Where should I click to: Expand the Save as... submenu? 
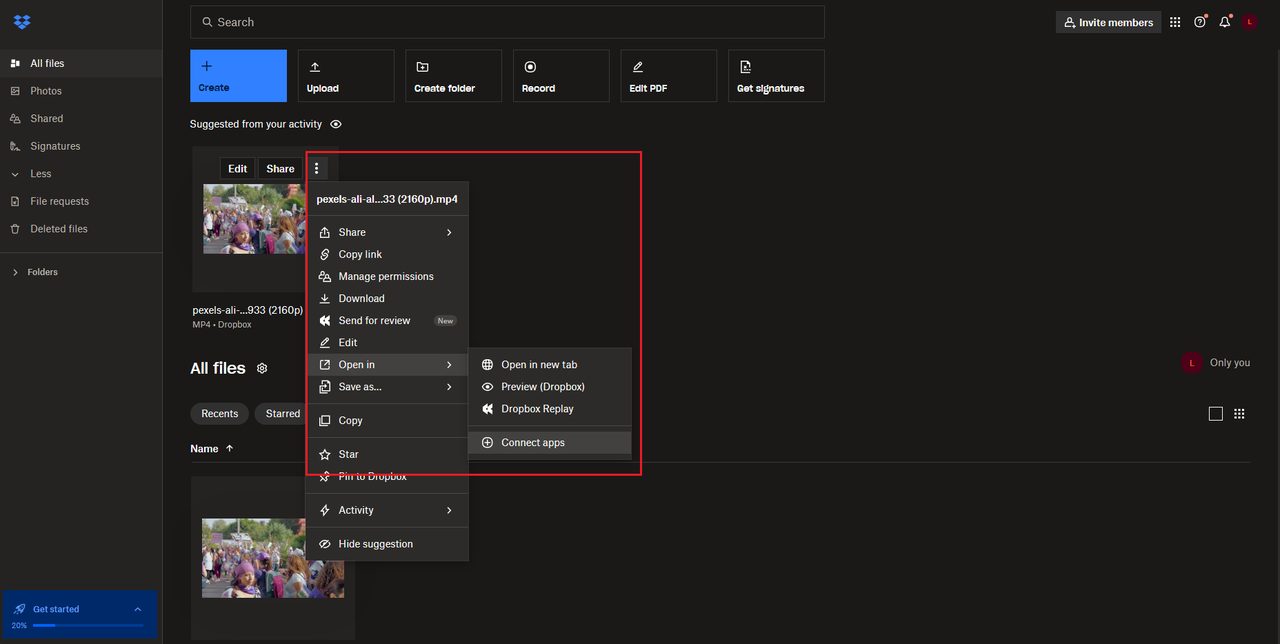[387, 387]
